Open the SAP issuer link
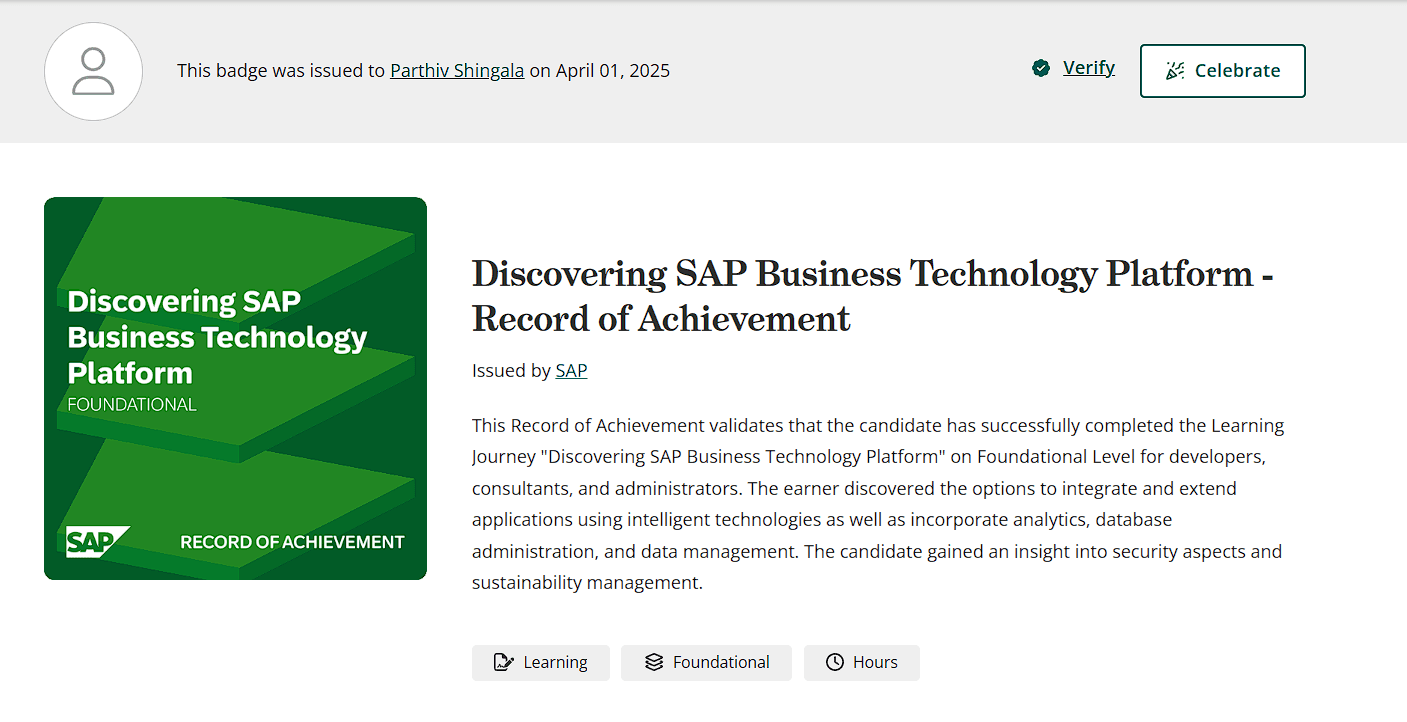Image resolution: width=1407 pixels, height=722 pixels. click(571, 371)
